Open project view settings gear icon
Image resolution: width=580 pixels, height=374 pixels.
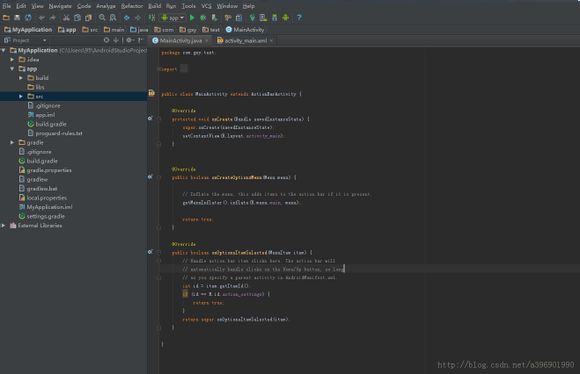coord(129,40)
